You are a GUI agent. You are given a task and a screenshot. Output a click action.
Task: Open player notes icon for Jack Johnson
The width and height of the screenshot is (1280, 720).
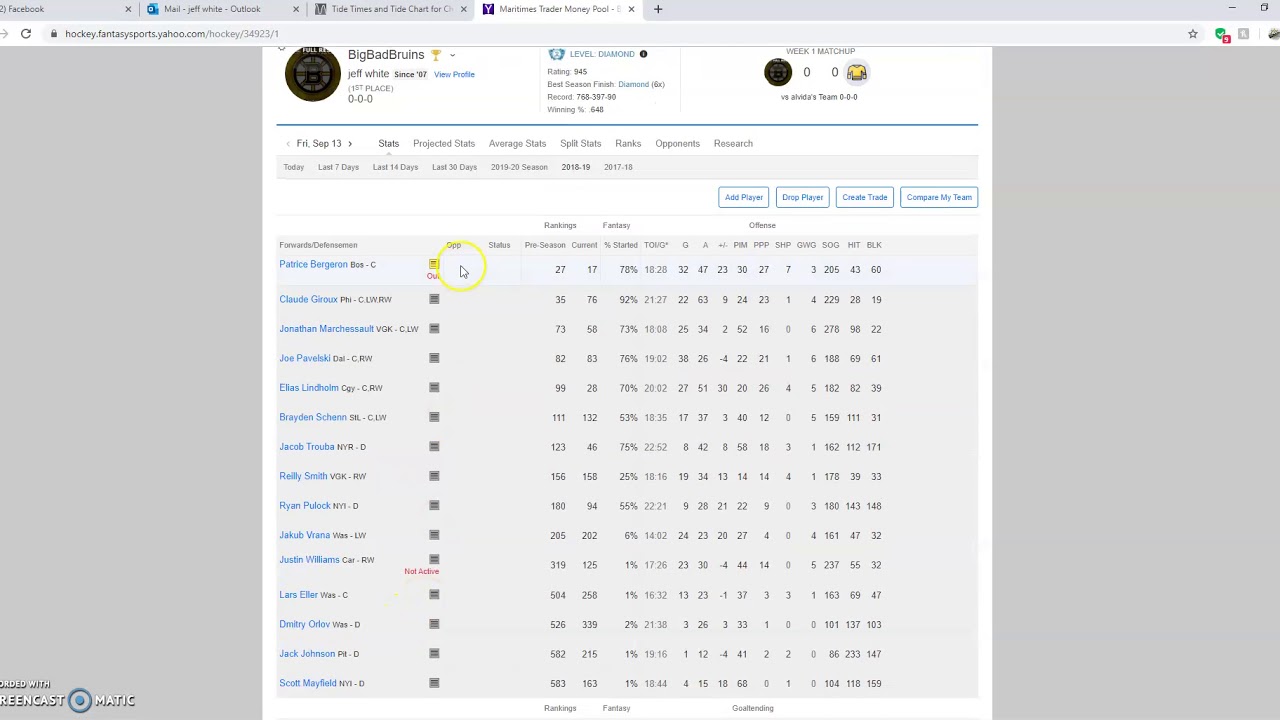pyautogui.click(x=434, y=653)
